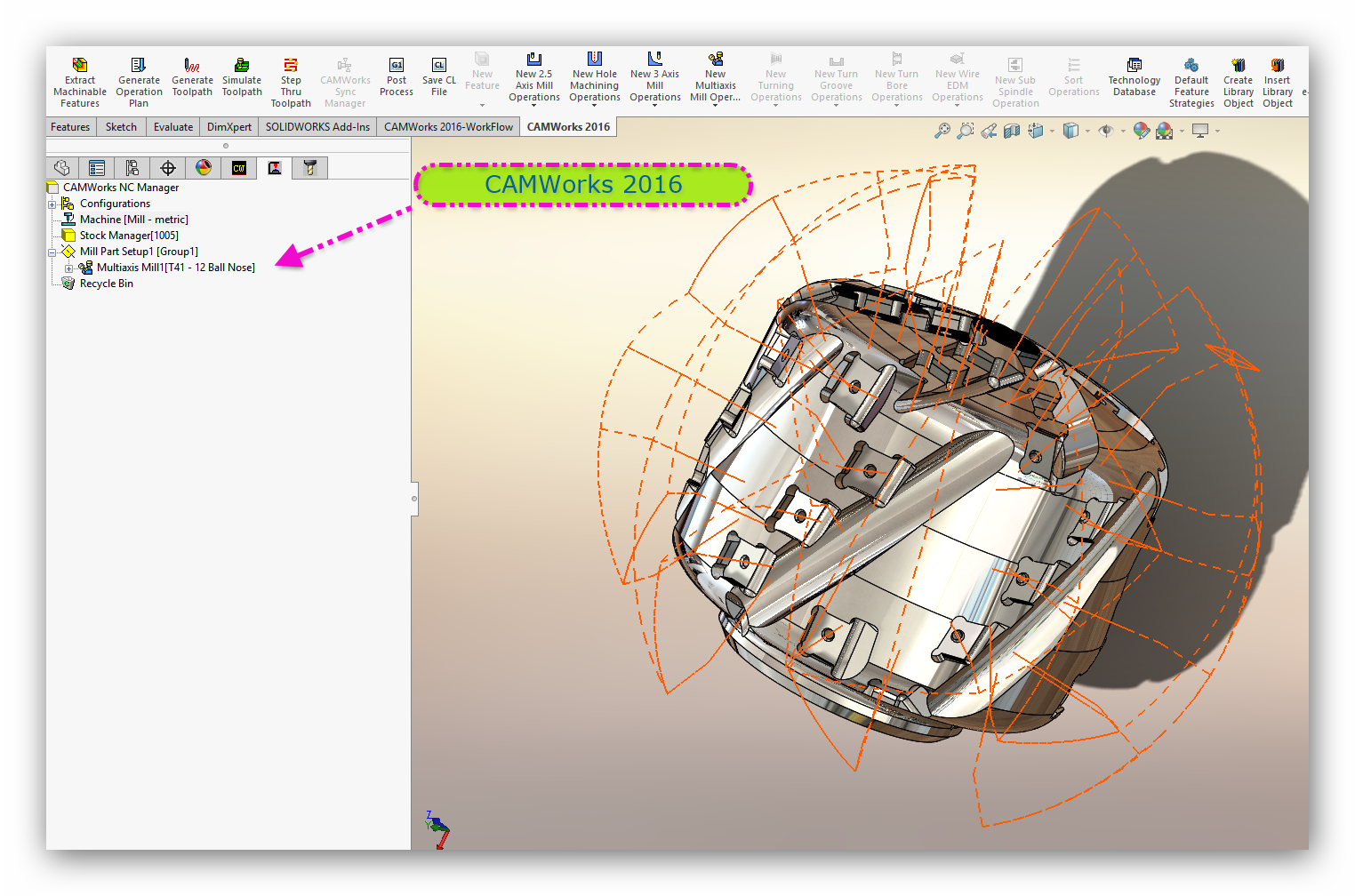Open Step Thru Toolpath
1355x896 pixels.
point(291,65)
